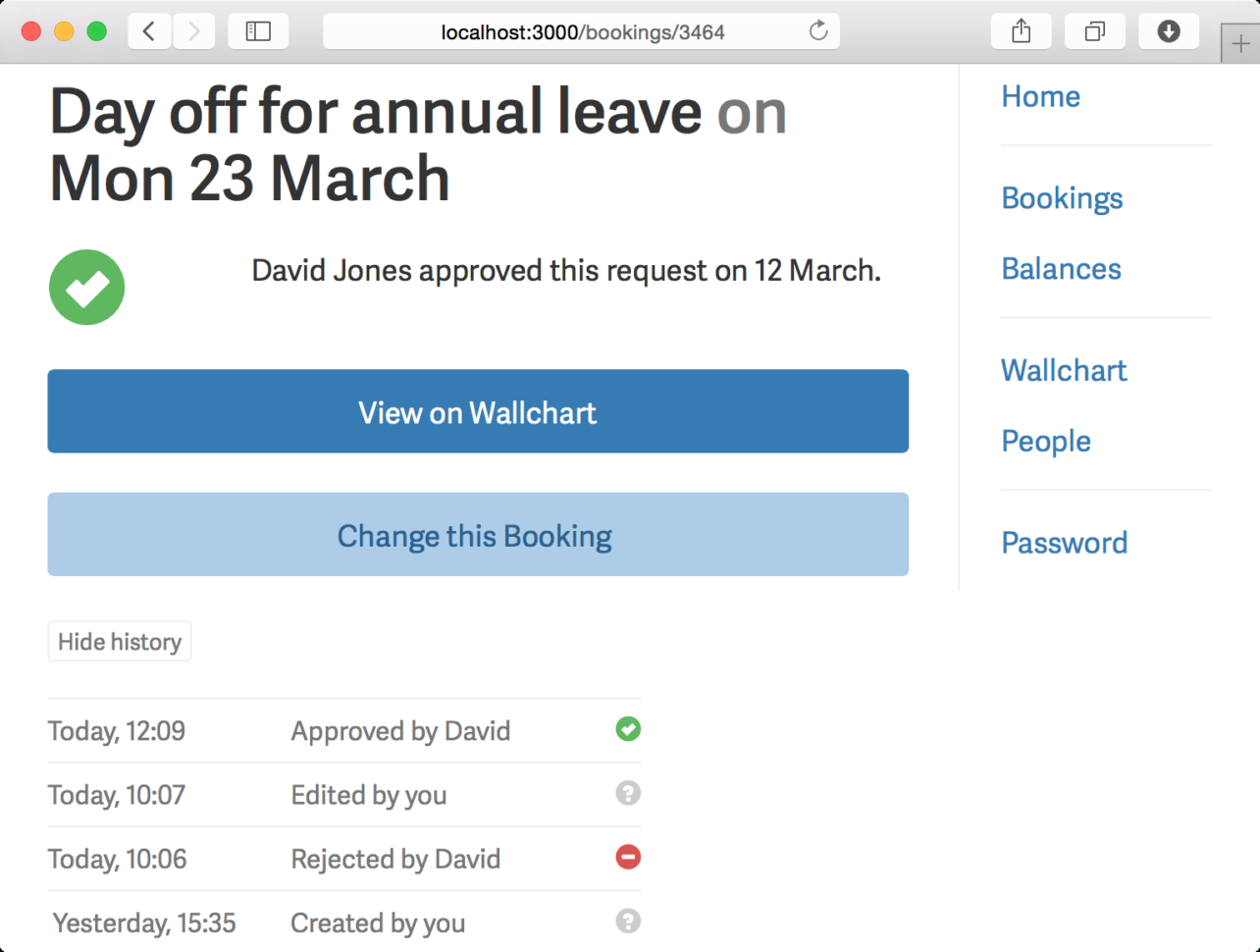
Task: Click the question mark icon beside 'Created by you'
Action: coord(627,921)
